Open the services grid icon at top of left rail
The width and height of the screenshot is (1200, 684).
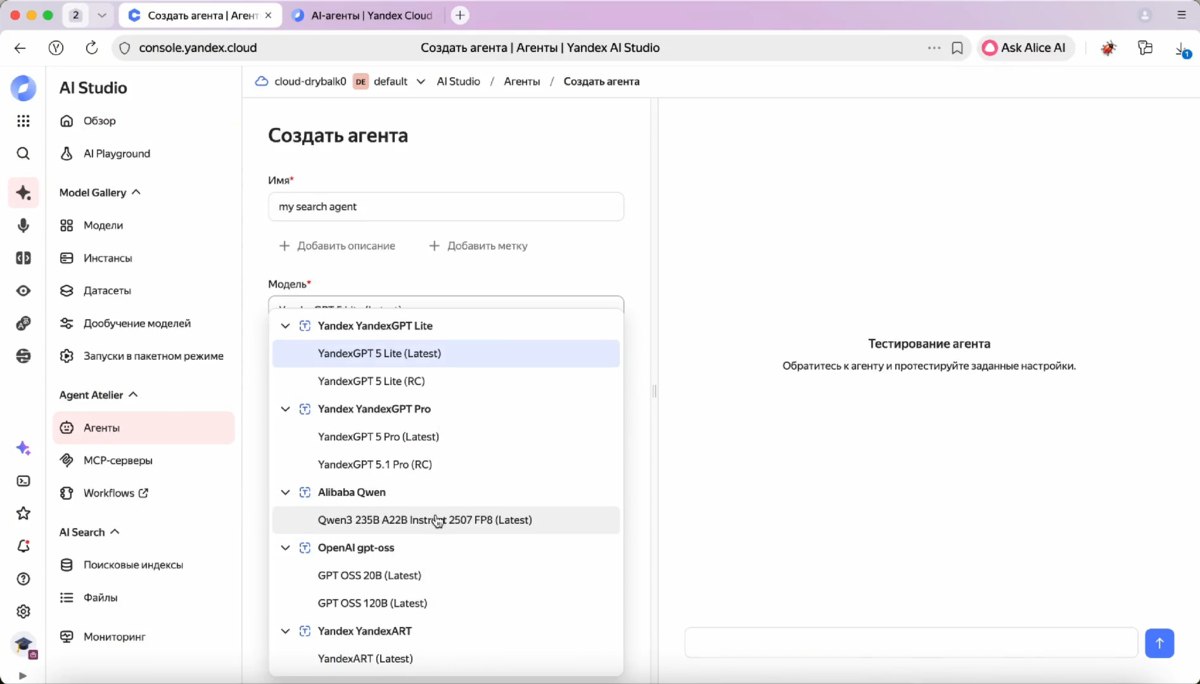[24, 120]
